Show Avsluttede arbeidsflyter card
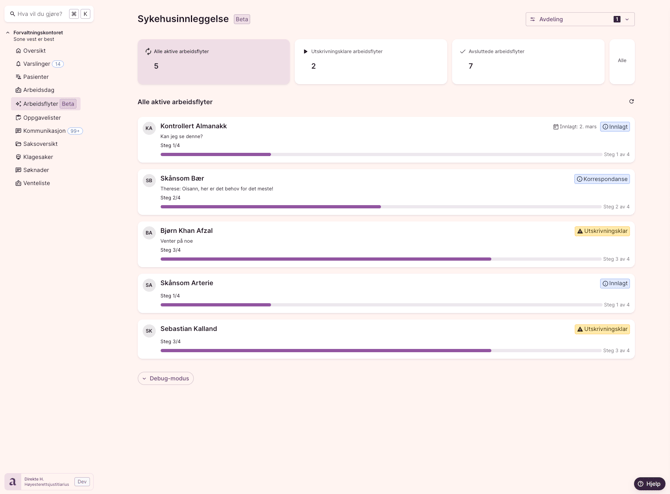This screenshot has height=494, width=670. pyautogui.click(x=528, y=61)
